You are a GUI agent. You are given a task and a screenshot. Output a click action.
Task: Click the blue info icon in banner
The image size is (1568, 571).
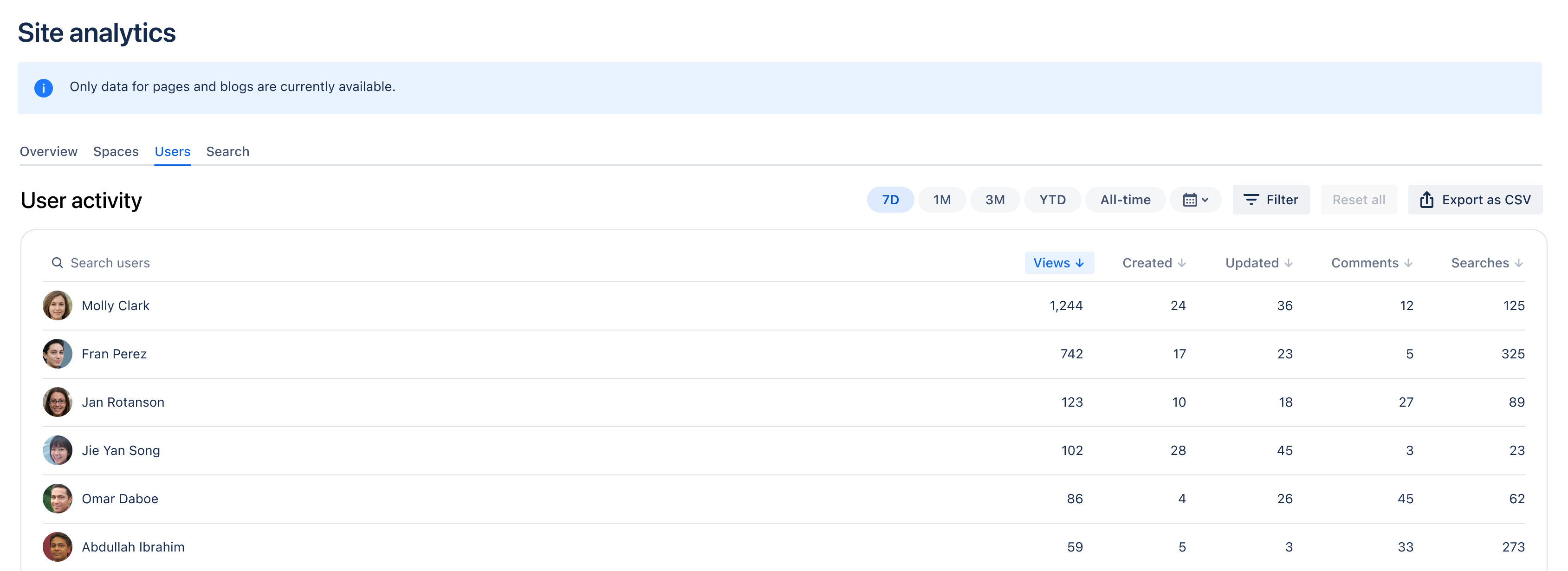43,88
